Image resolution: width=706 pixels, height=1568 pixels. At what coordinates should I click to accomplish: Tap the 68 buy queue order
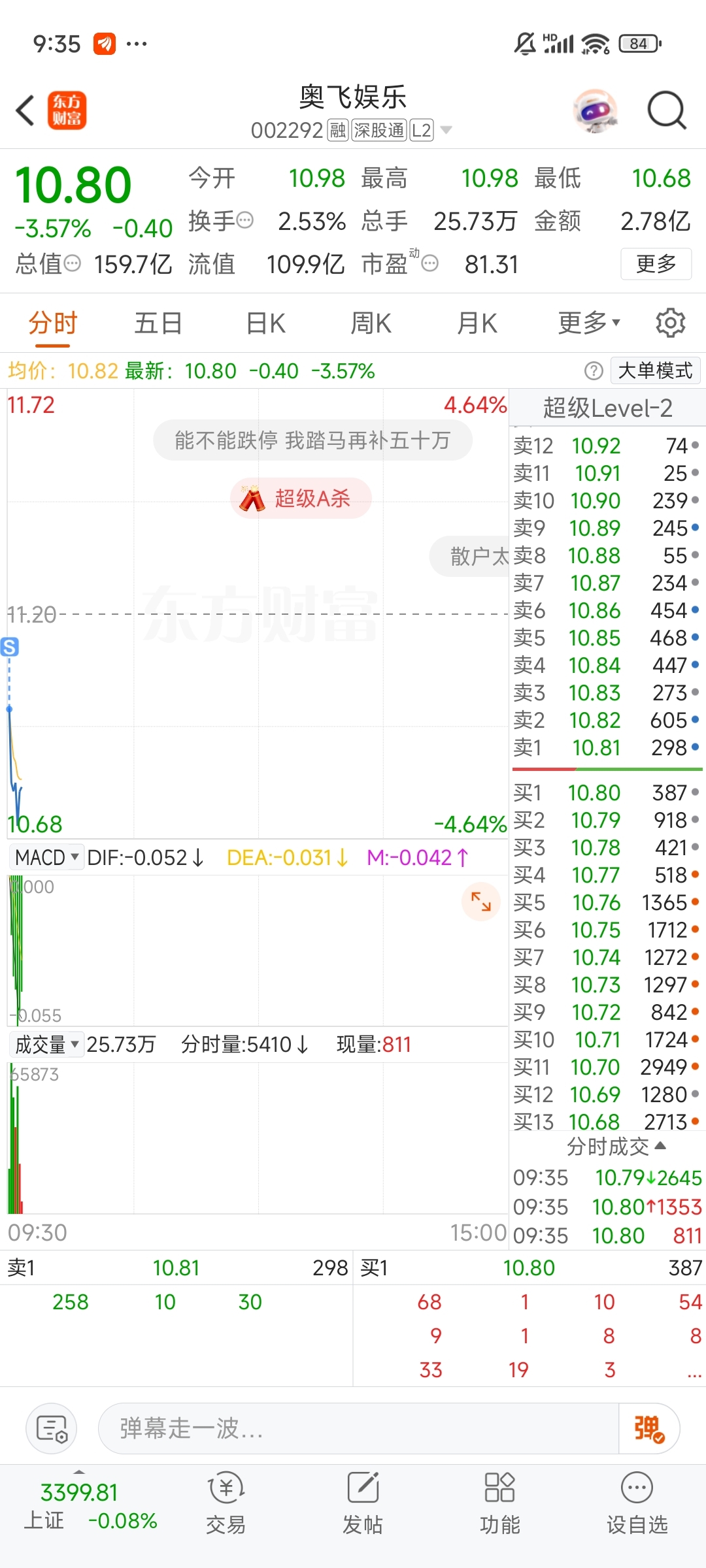pos(429,1302)
